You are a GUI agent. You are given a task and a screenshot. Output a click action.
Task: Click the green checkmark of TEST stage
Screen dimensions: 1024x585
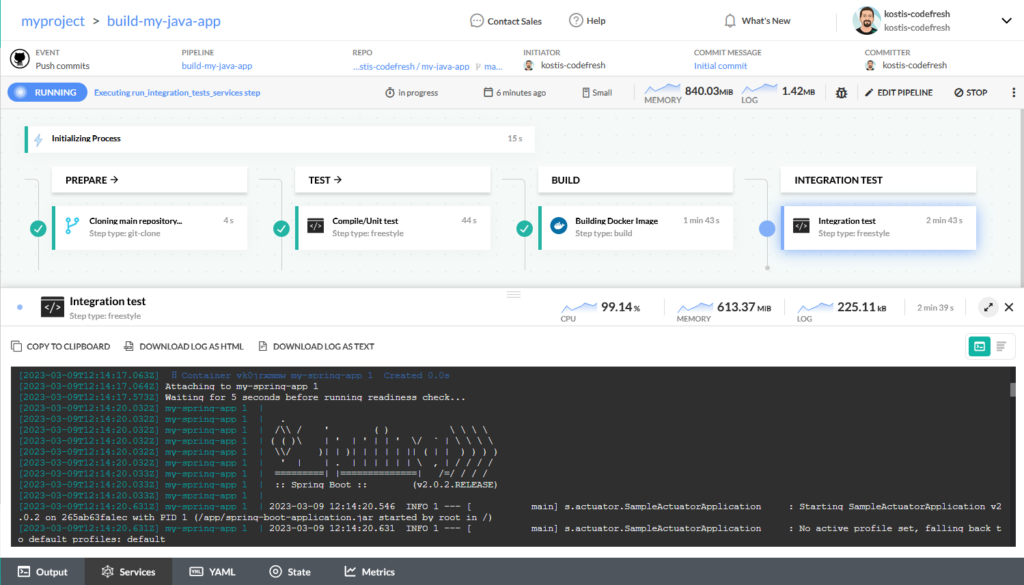click(x=281, y=229)
